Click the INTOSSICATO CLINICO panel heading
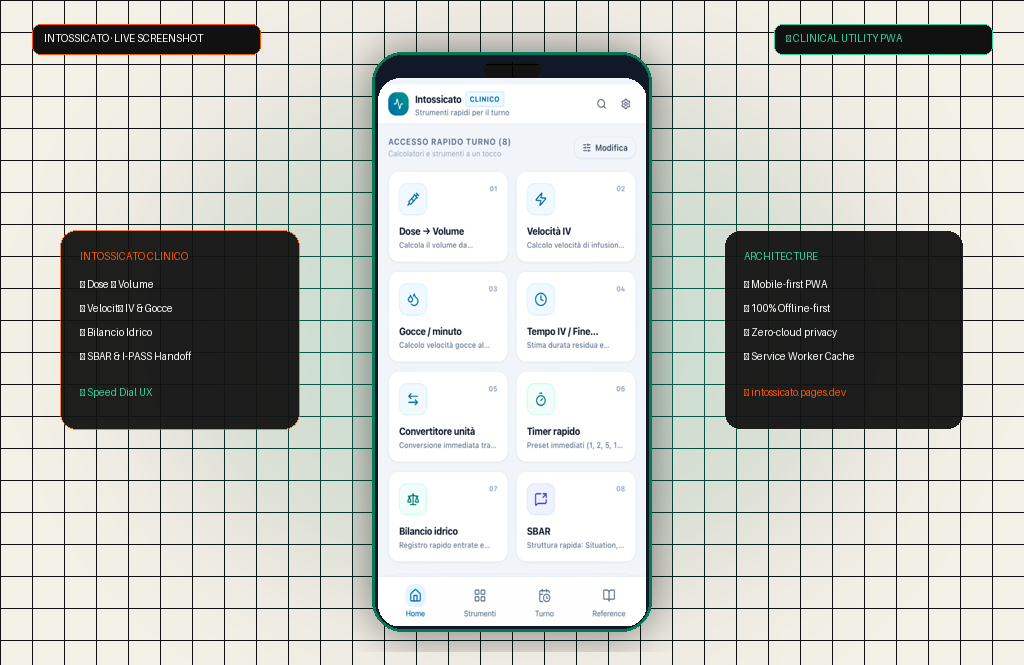 coord(134,256)
